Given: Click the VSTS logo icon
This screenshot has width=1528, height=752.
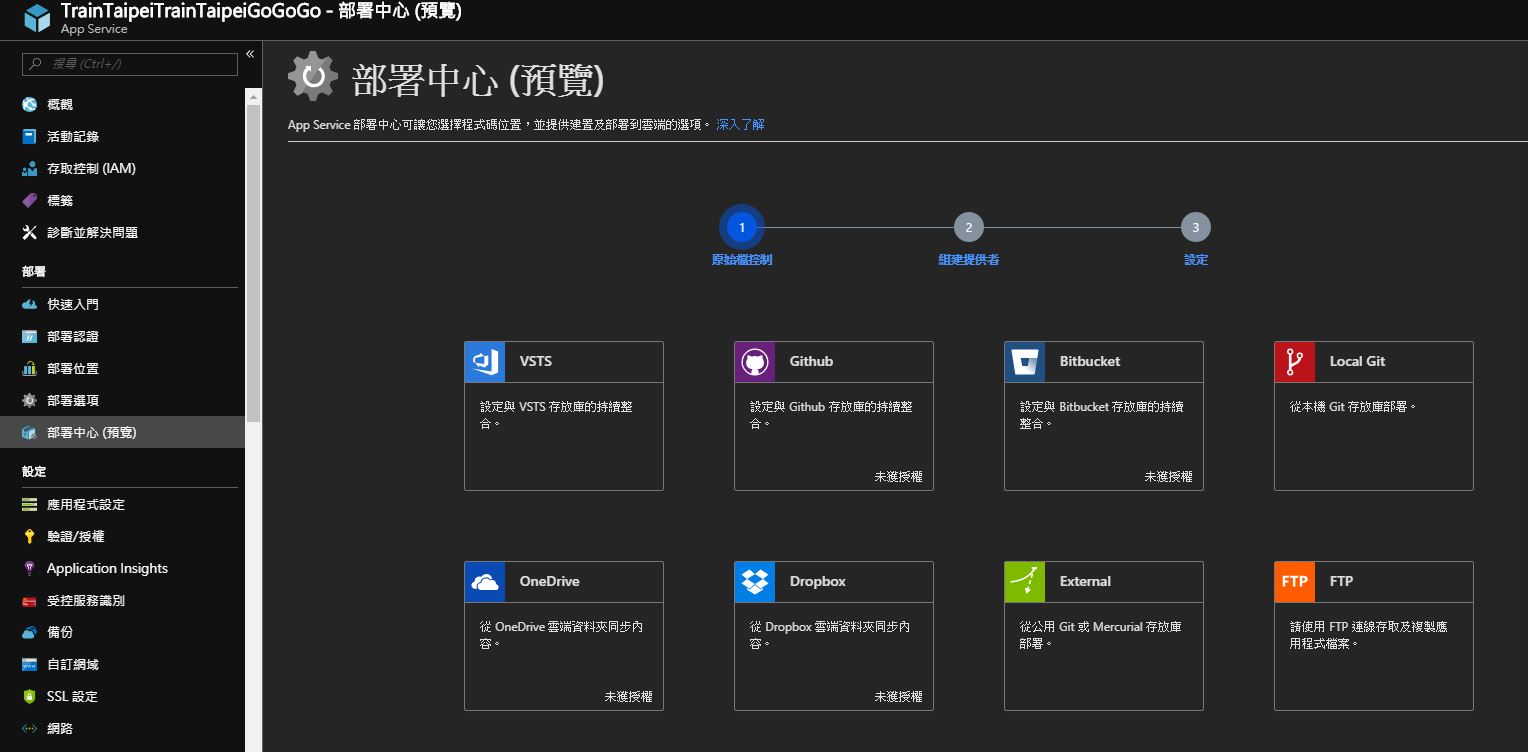Looking at the screenshot, I should pyautogui.click(x=485, y=362).
